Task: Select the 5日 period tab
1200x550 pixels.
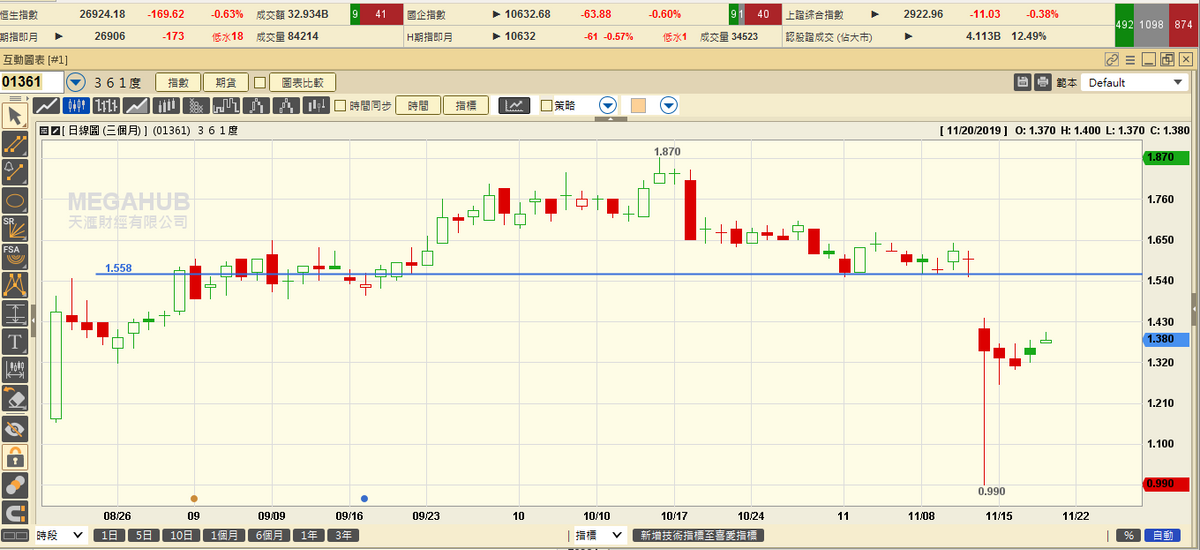Action: click(x=144, y=535)
